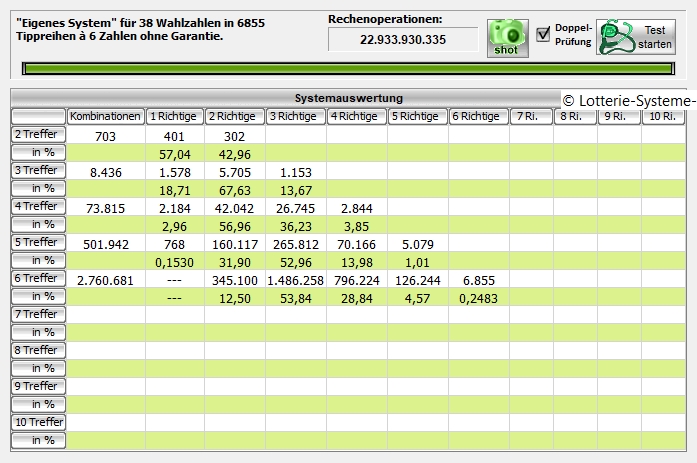Viewport: 697px width, 463px height.
Task: Click the 3 Treffer row header
Action: tap(38, 170)
